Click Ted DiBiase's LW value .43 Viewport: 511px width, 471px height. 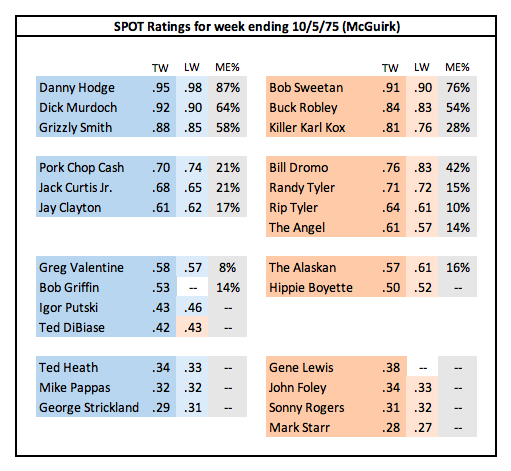point(192,327)
